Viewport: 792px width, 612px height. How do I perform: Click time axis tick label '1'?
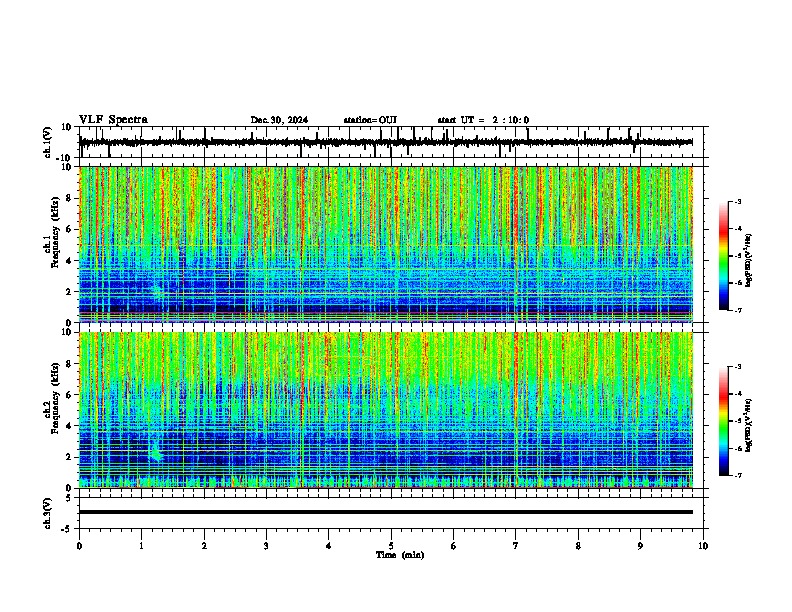pyautogui.click(x=141, y=546)
